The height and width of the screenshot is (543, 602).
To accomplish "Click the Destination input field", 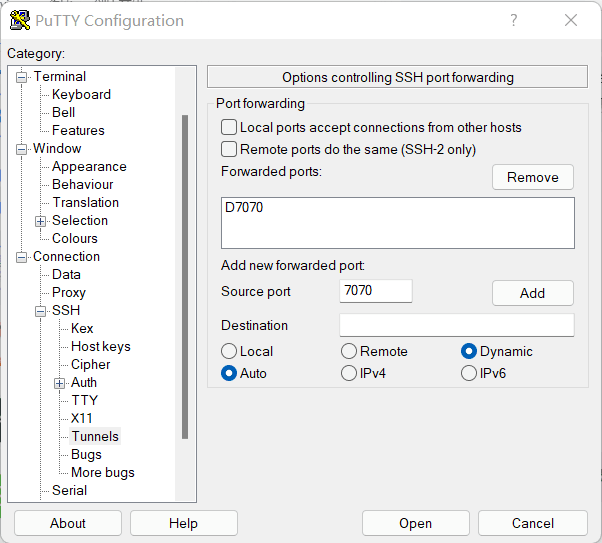I will coord(457,325).
